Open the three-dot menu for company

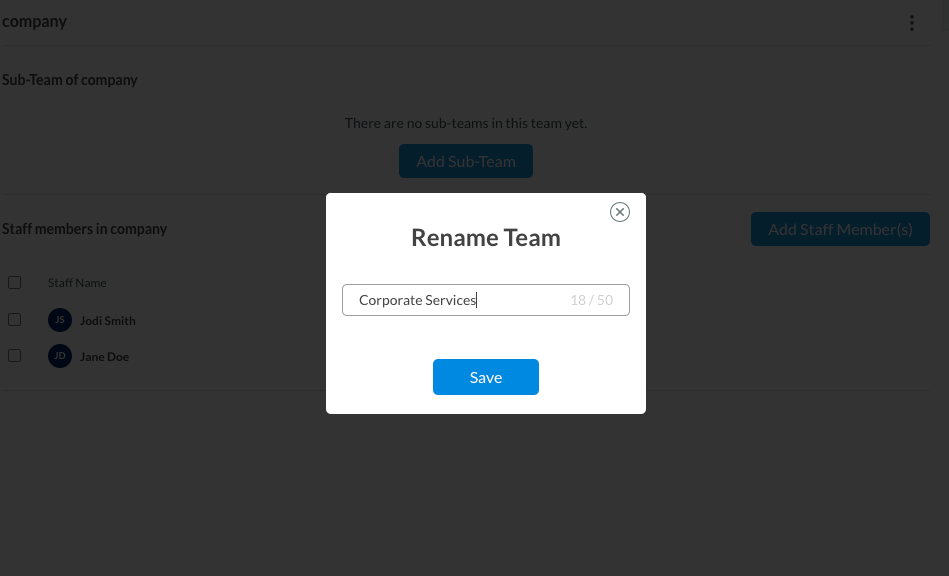[x=911, y=23]
